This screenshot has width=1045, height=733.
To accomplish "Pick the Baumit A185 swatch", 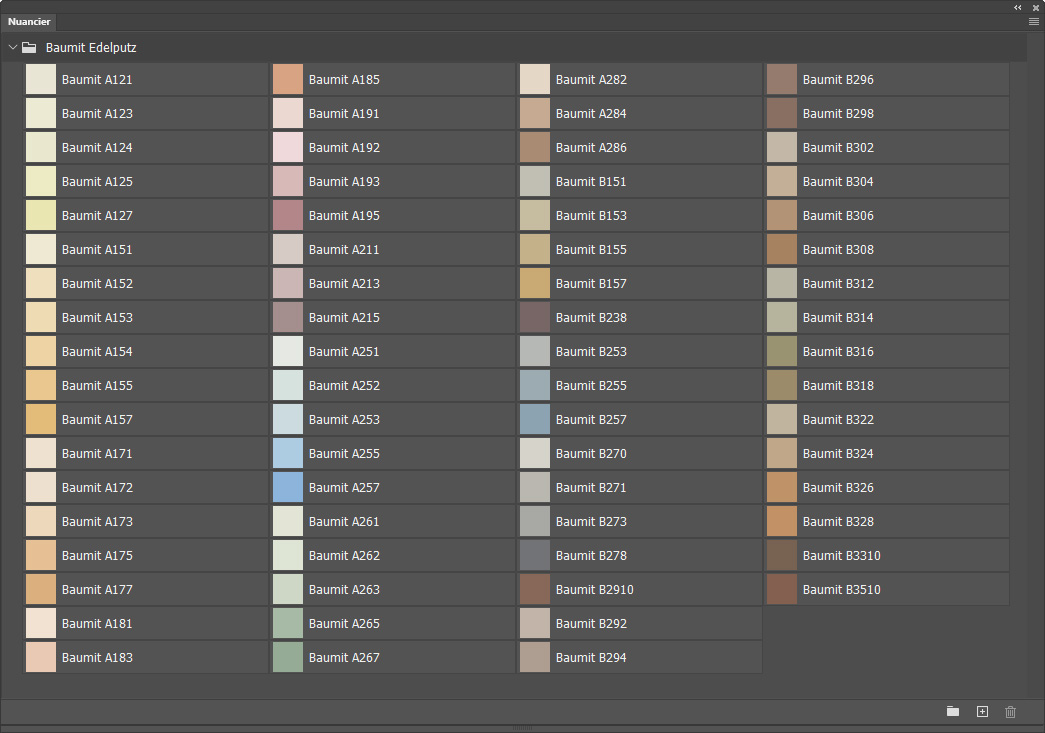I will (x=288, y=79).
